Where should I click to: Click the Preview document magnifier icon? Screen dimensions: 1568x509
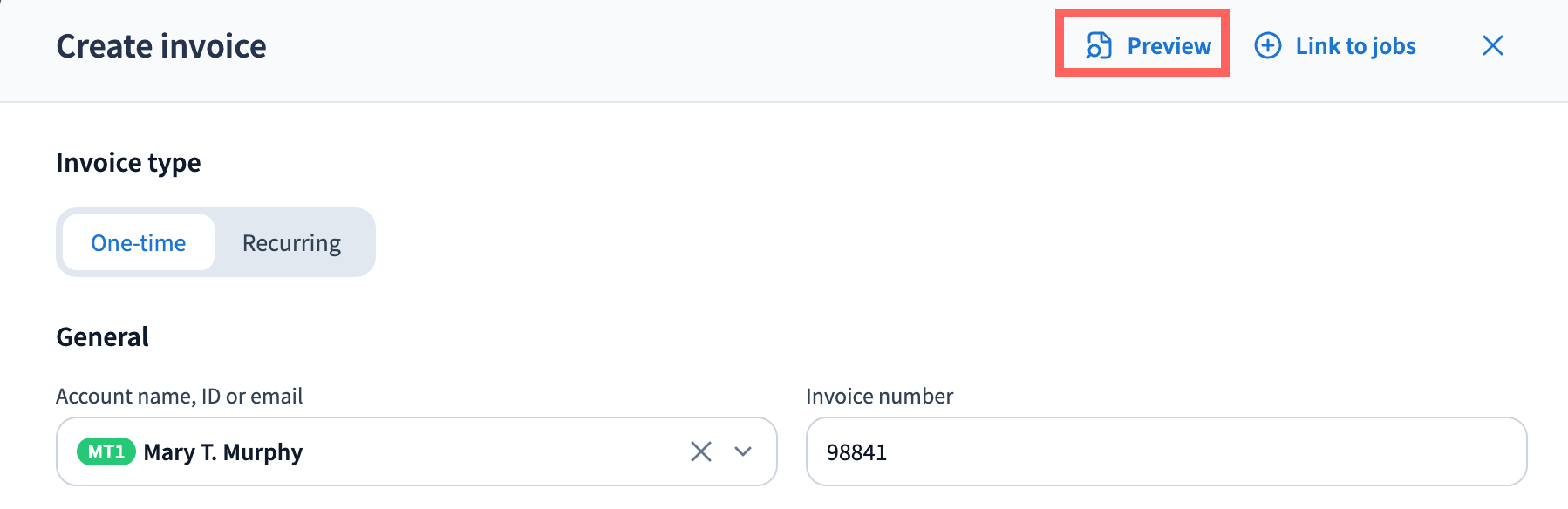pyautogui.click(x=1099, y=45)
